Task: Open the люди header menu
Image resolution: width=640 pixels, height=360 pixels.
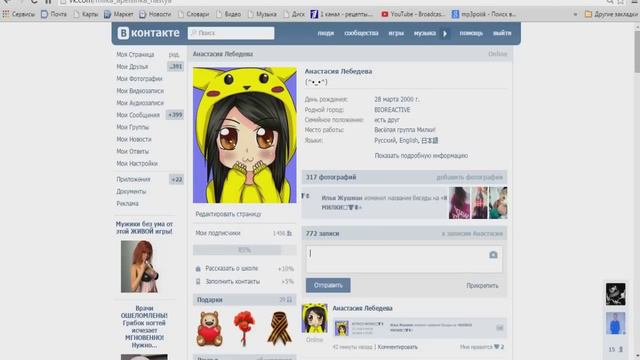Action: click(326, 33)
